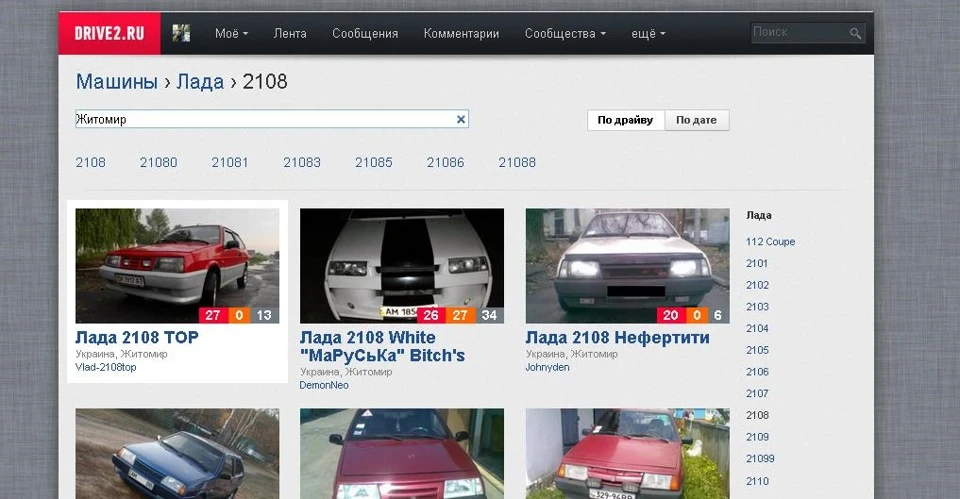Select the 21081 modification link
The height and width of the screenshot is (499, 960).
point(230,162)
